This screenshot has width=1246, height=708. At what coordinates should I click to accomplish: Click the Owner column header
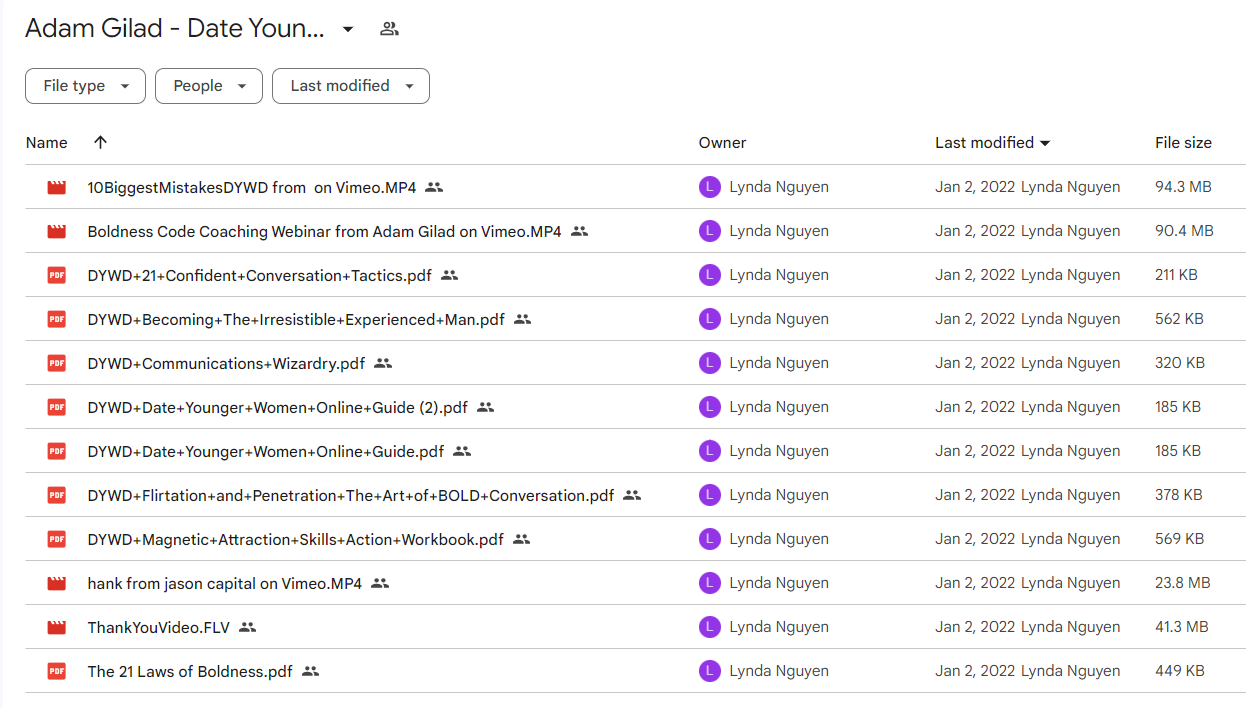pyautogui.click(x=723, y=143)
